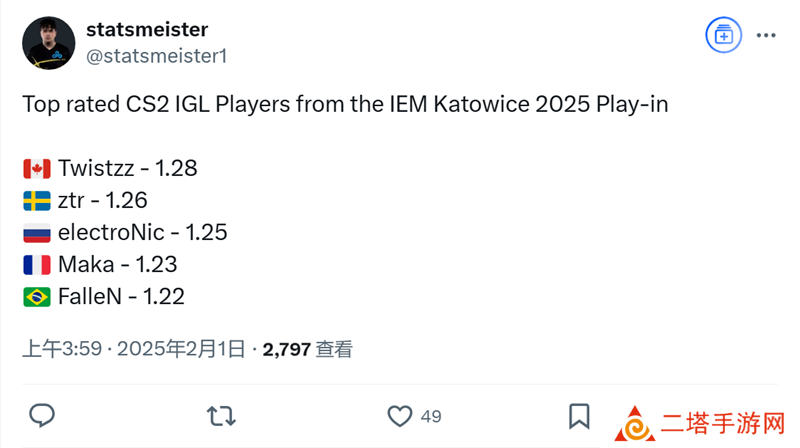Click the 2,797 查看 view count
The height and width of the screenshot is (448, 800).
(308, 350)
